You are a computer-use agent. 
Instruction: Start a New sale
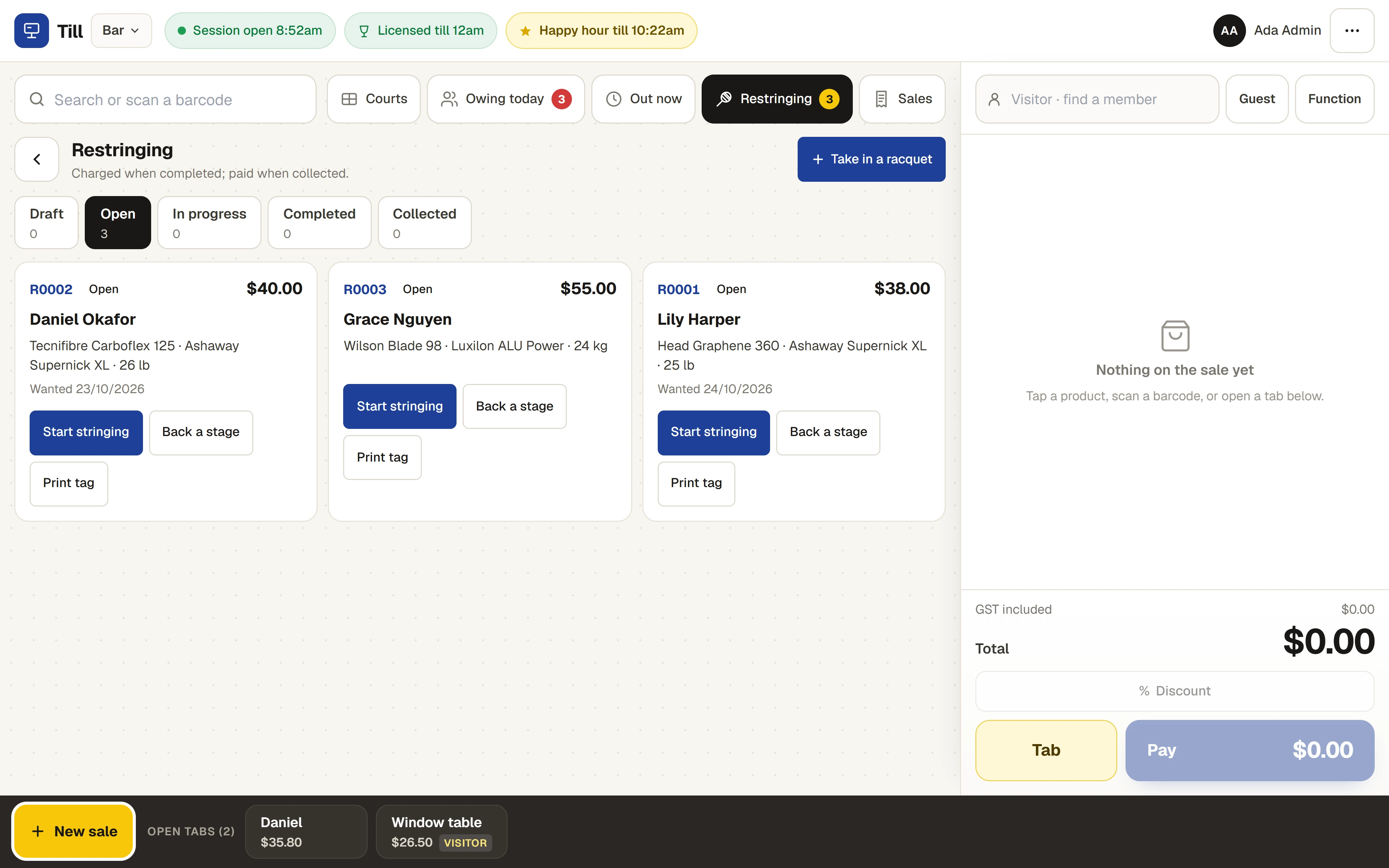[x=74, y=831]
